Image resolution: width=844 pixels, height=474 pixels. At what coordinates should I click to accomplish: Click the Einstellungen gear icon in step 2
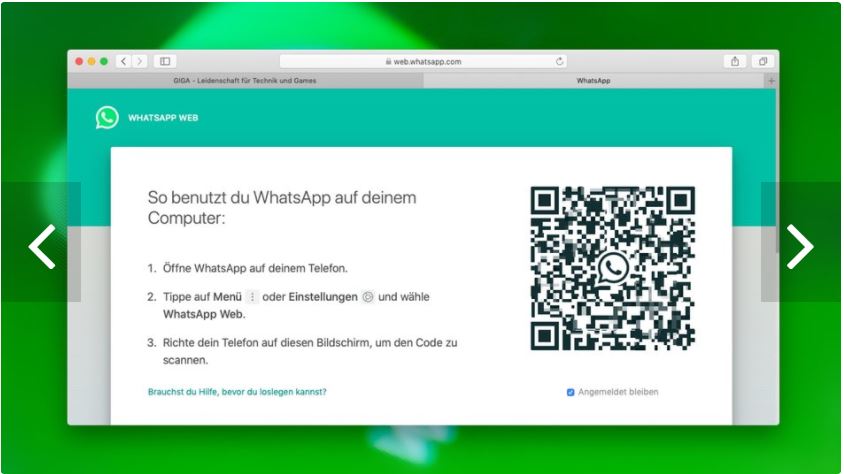point(368,296)
